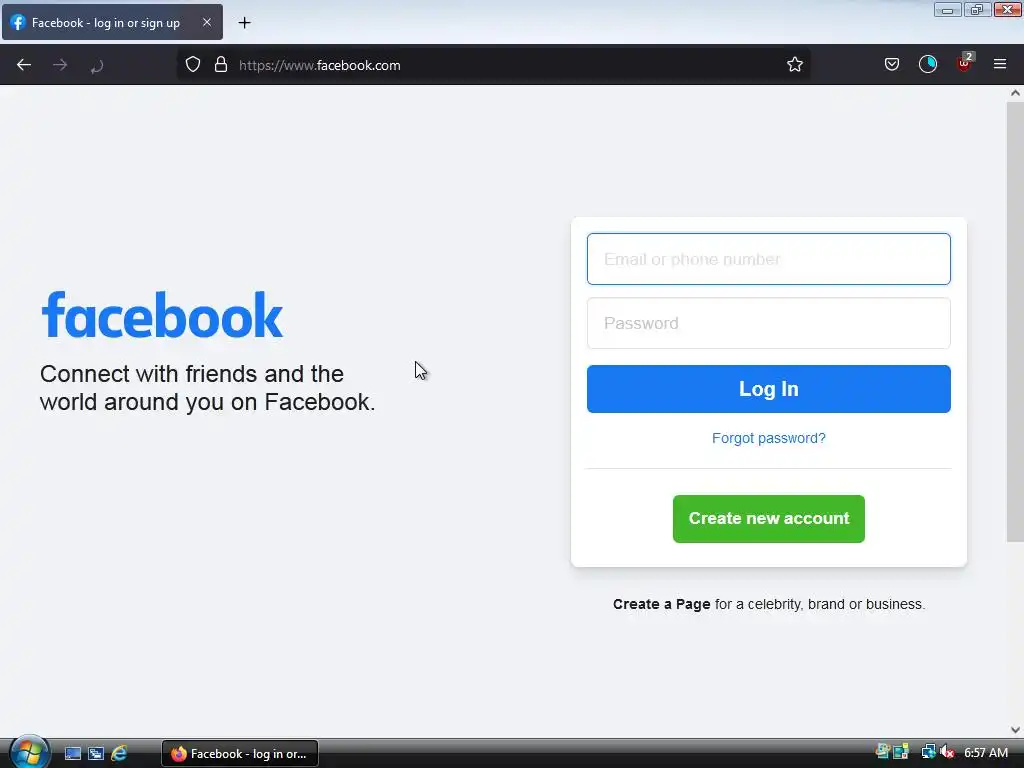Click the facebook logo
This screenshot has width=1024, height=768.
pos(163,315)
